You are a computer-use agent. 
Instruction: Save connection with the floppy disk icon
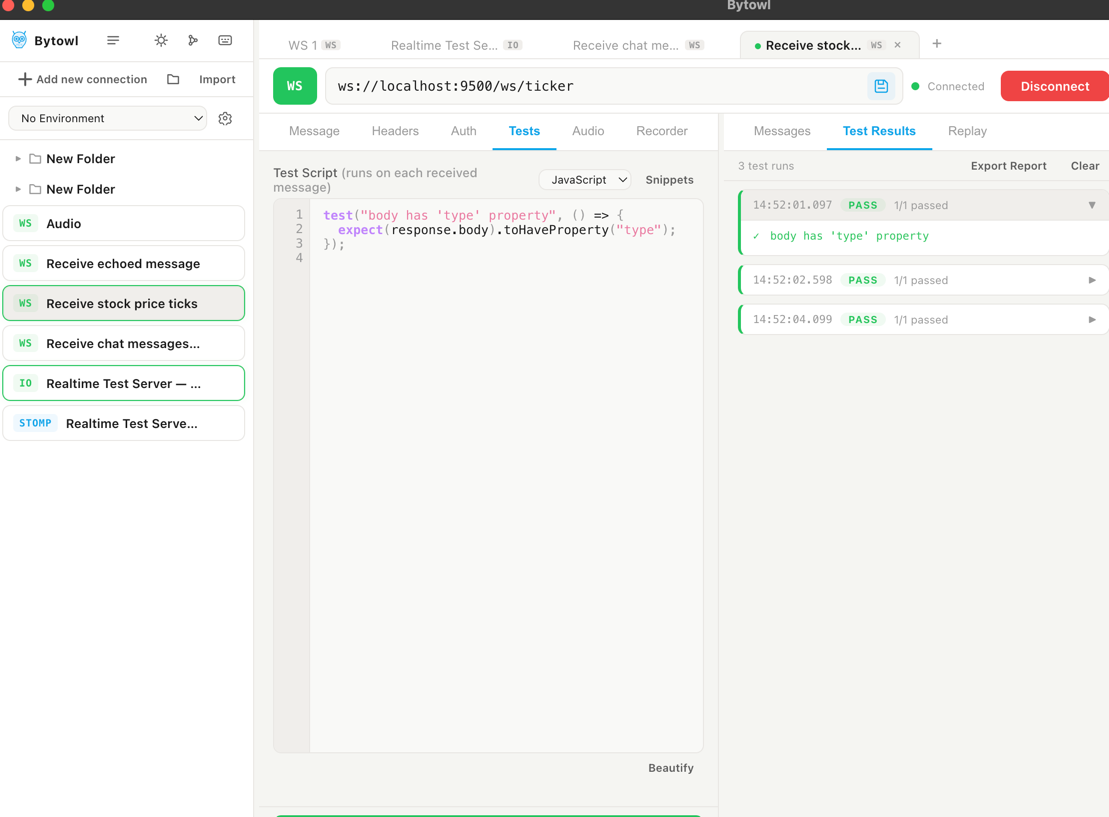(x=881, y=86)
